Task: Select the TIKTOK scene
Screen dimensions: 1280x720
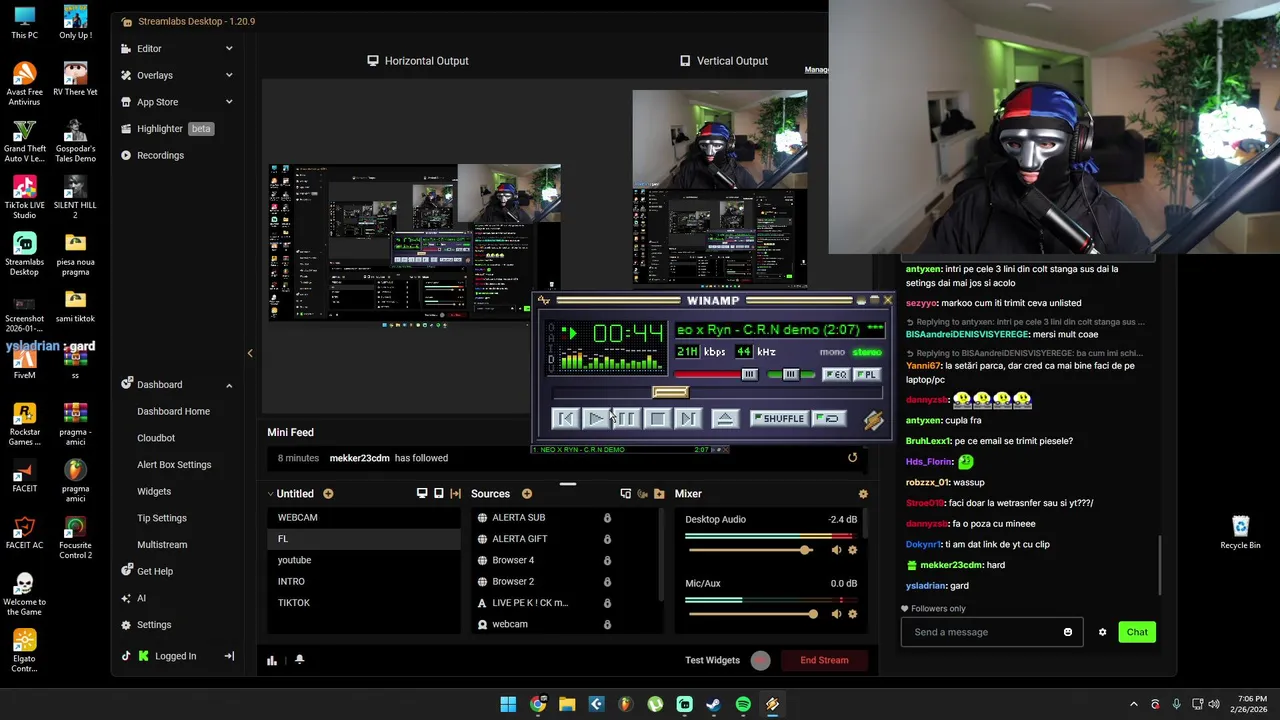Action: coord(364,603)
